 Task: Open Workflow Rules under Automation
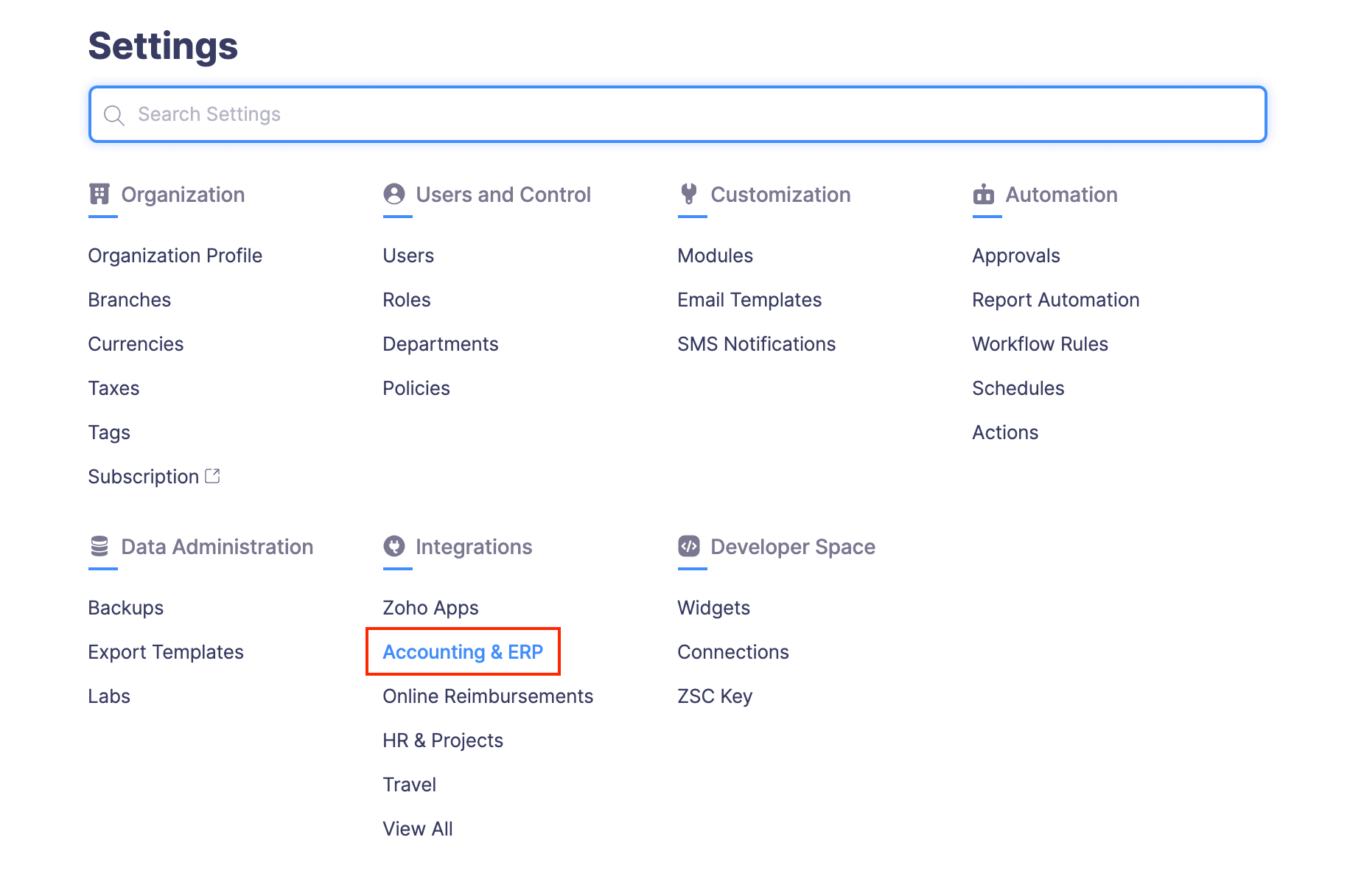1040,343
